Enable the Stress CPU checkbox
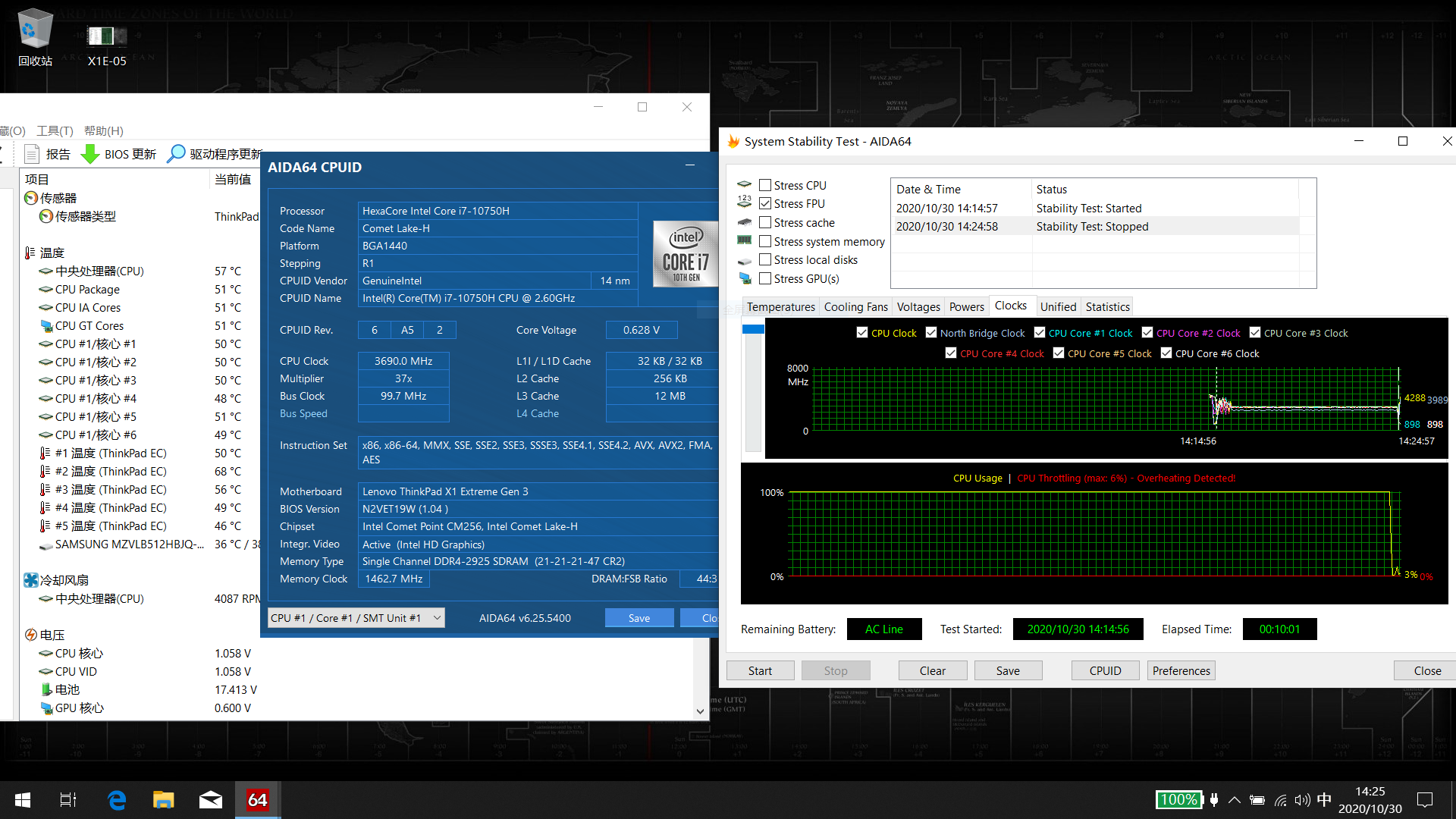The width and height of the screenshot is (1456, 819). point(765,185)
